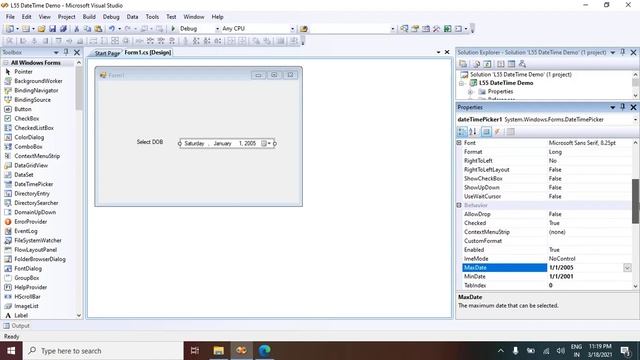
Task: Click View Code icon in Solution Explorer
Action: click(500, 64)
